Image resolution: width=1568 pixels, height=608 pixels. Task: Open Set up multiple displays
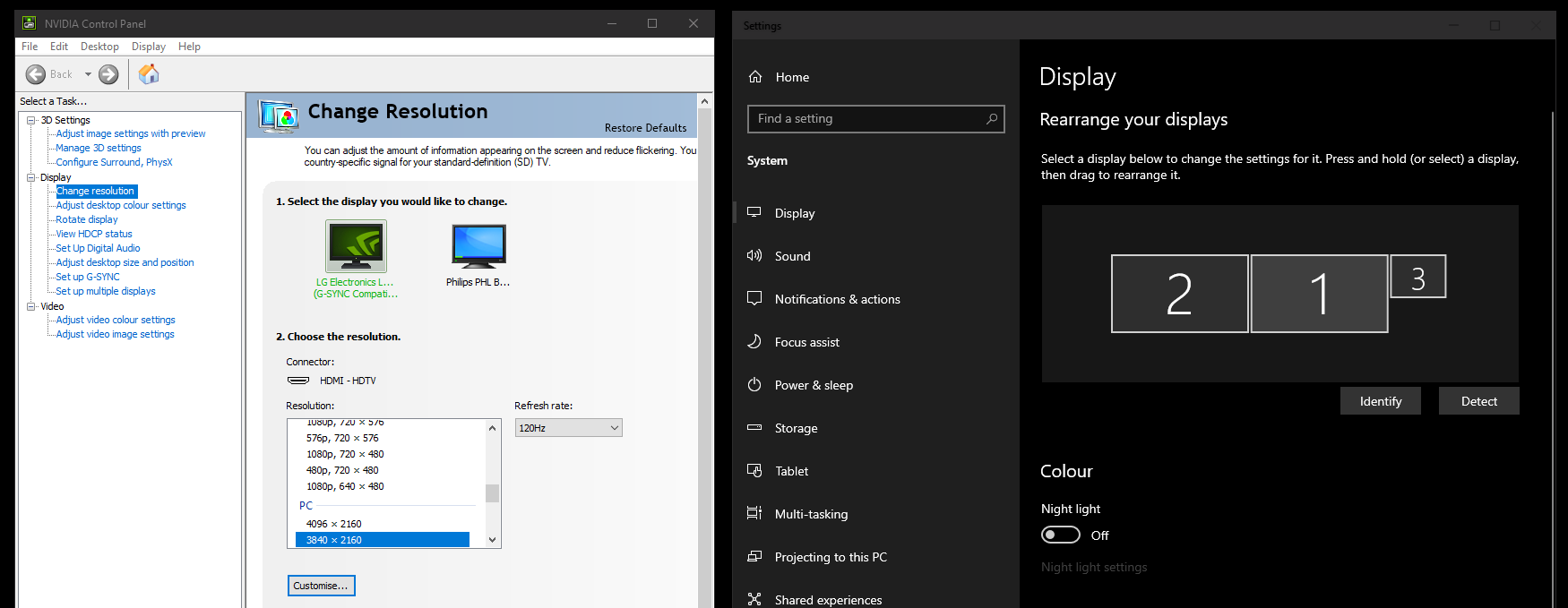click(106, 291)
